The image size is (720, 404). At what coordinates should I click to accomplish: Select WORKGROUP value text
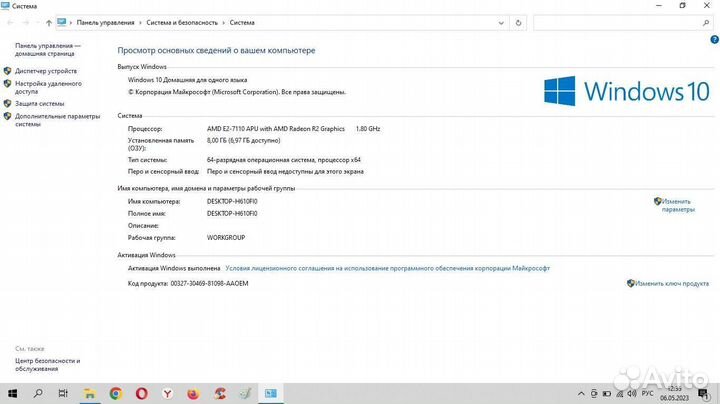[x=226, y=238]
